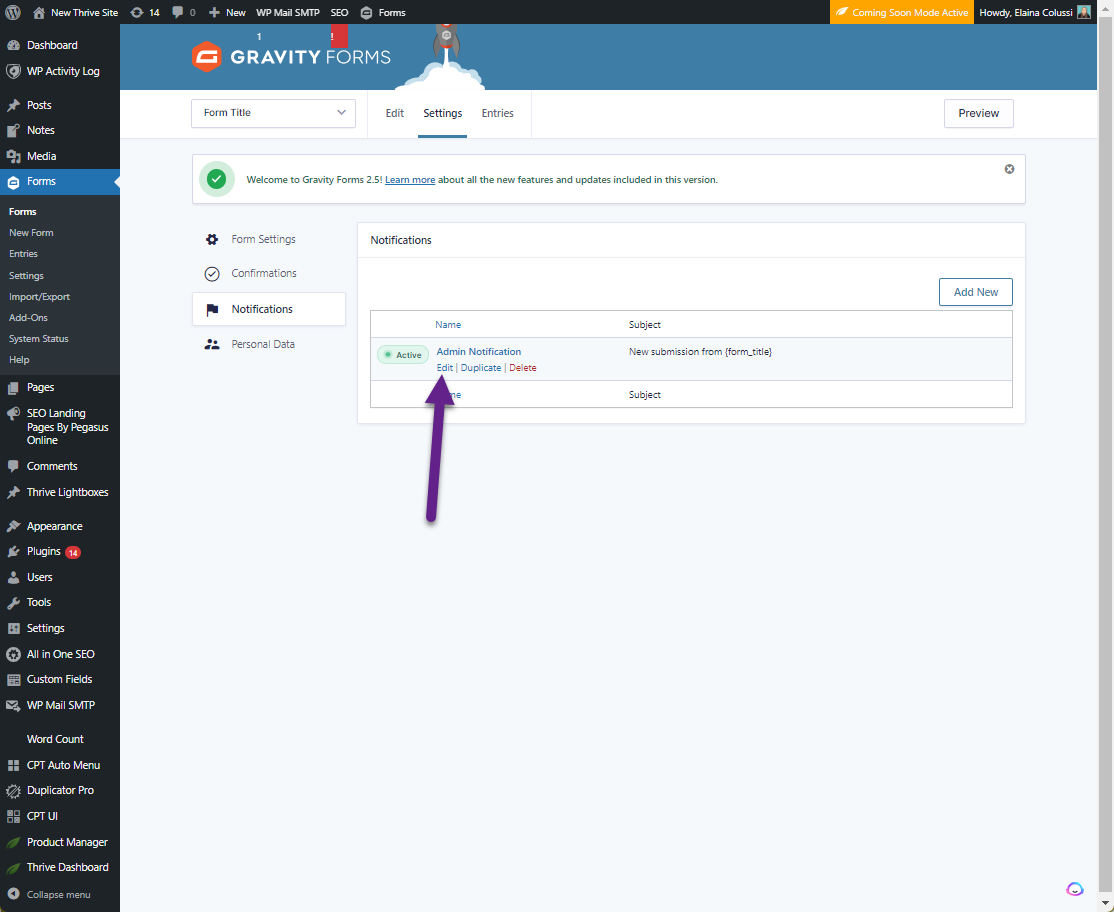Click Form Settings gear icon
Viewport: 1114px width, 912px height.
(x=212, y=239)
